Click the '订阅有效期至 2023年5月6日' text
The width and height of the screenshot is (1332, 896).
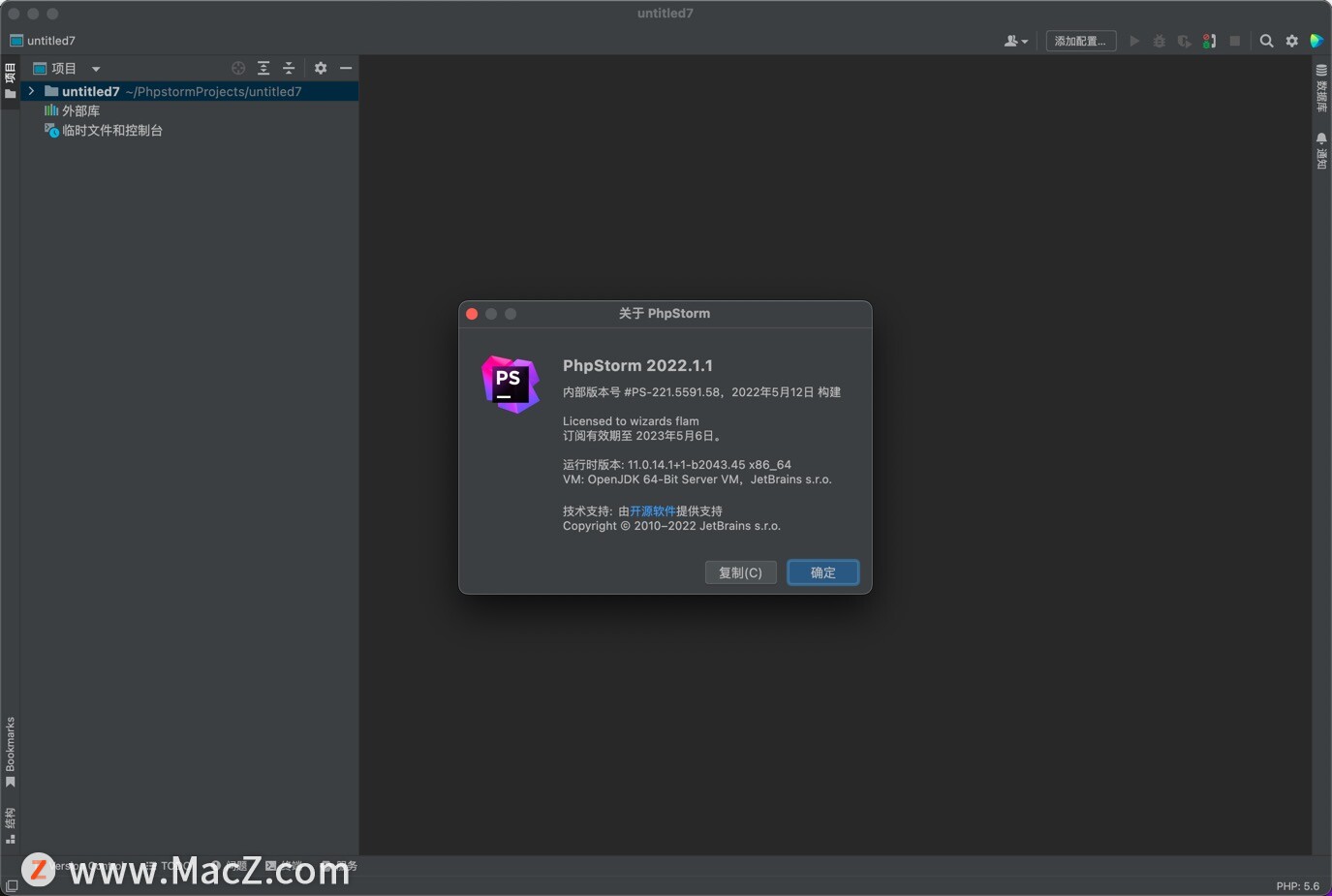[x=642, y=436]
